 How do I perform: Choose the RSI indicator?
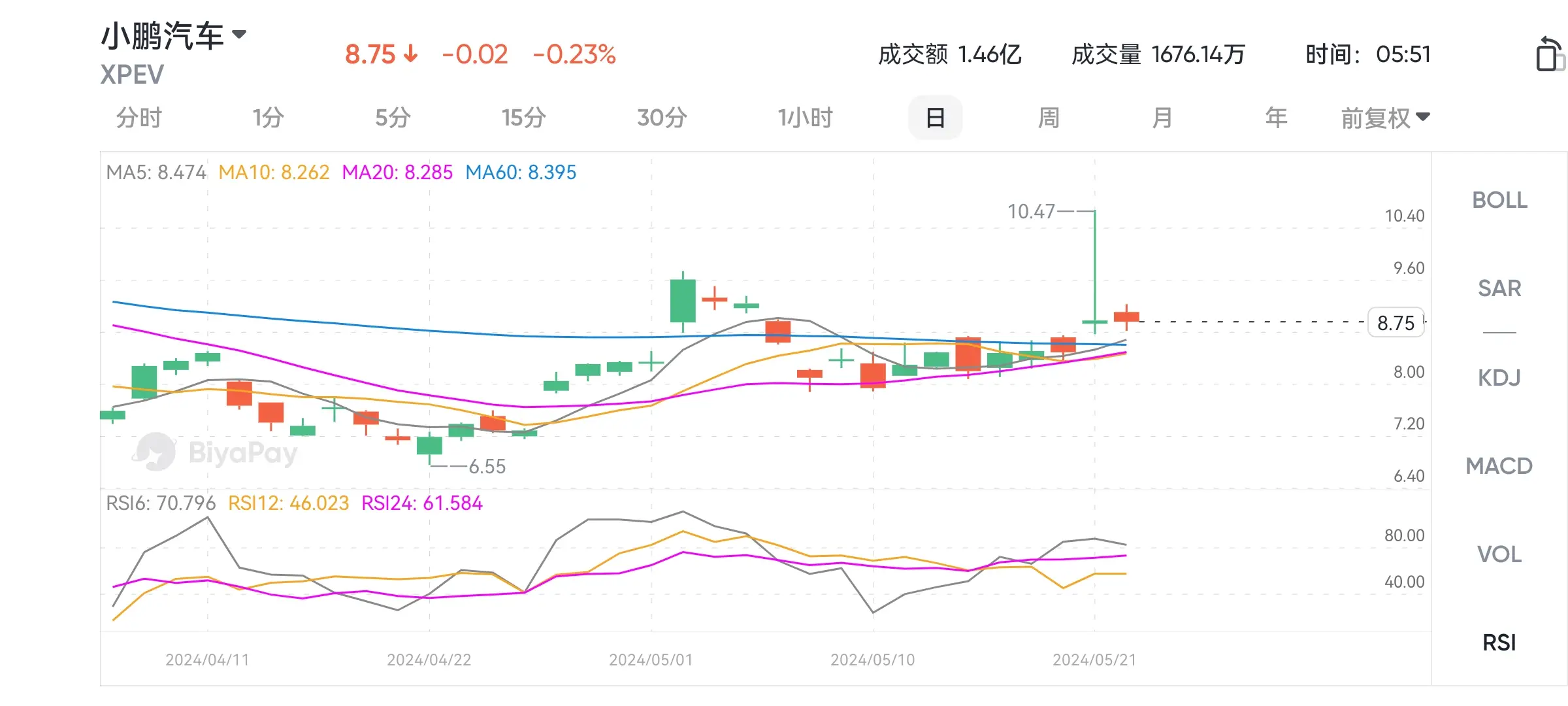pos(1499,643)
